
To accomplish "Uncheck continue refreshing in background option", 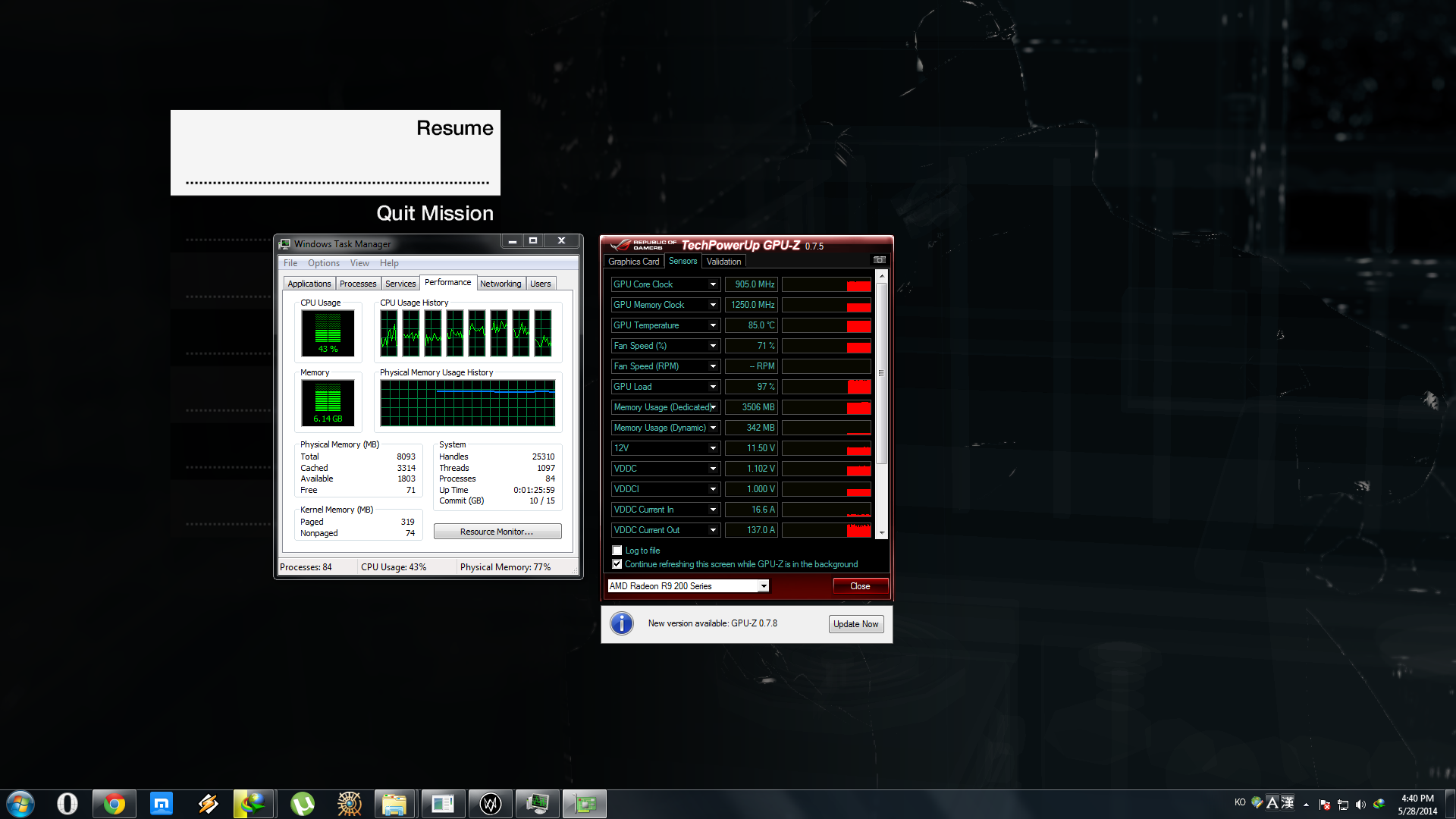I will (x=617, y=564).
